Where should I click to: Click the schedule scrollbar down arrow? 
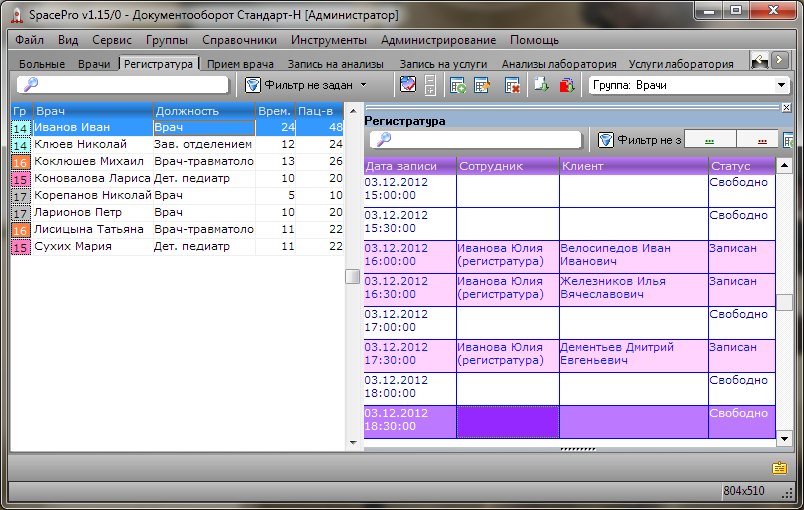(x=785, y=438)
